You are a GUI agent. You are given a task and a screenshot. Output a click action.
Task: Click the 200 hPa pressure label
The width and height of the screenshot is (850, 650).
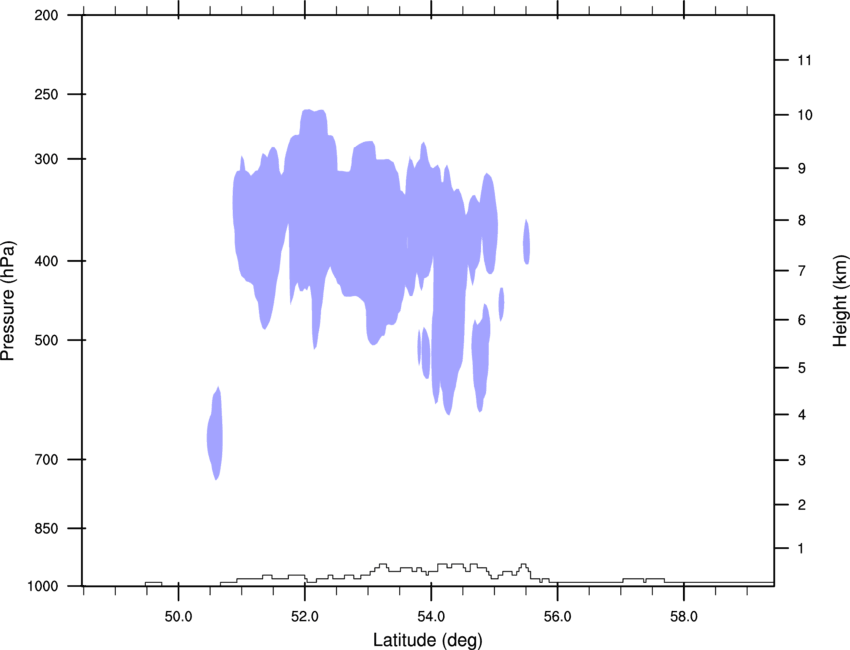(46, 15)
